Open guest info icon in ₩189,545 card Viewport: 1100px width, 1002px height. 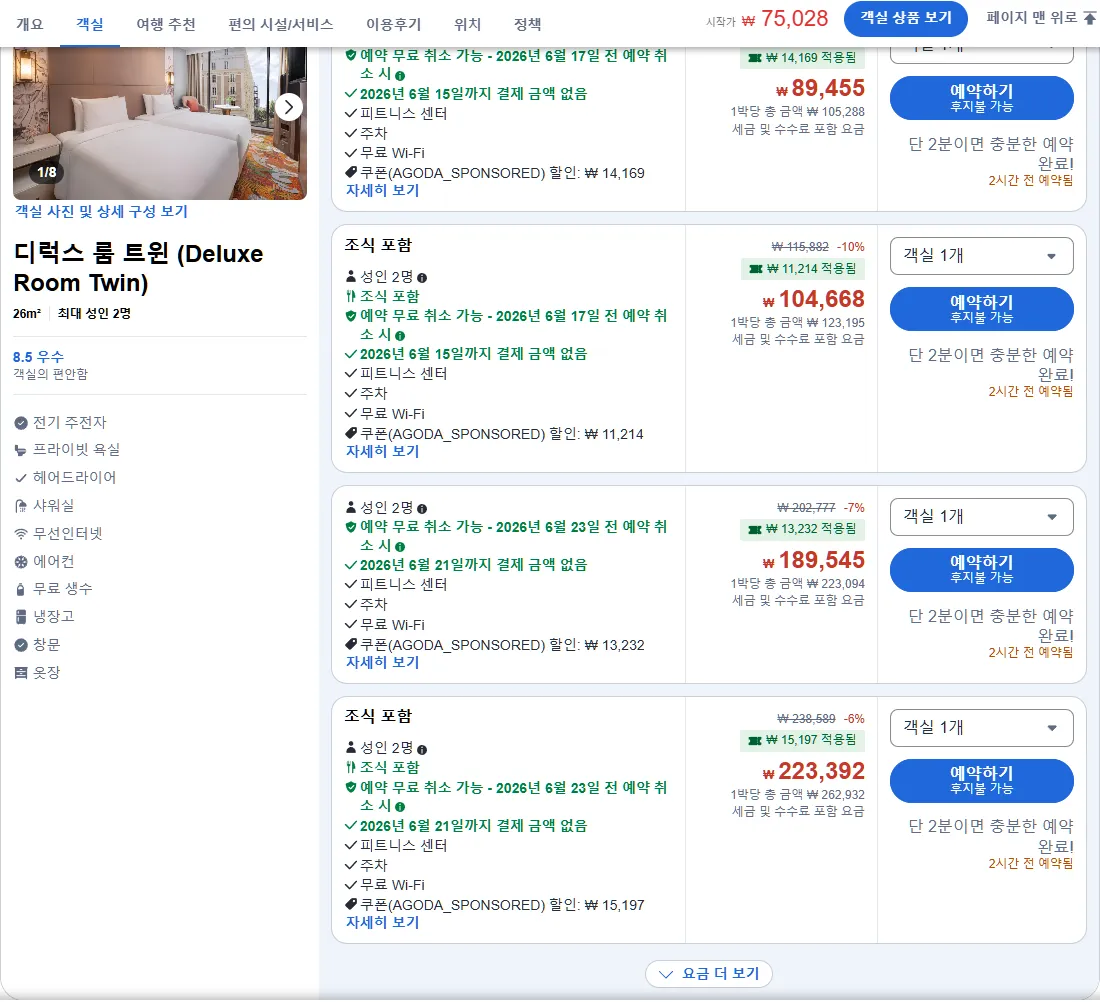point(422,509)
